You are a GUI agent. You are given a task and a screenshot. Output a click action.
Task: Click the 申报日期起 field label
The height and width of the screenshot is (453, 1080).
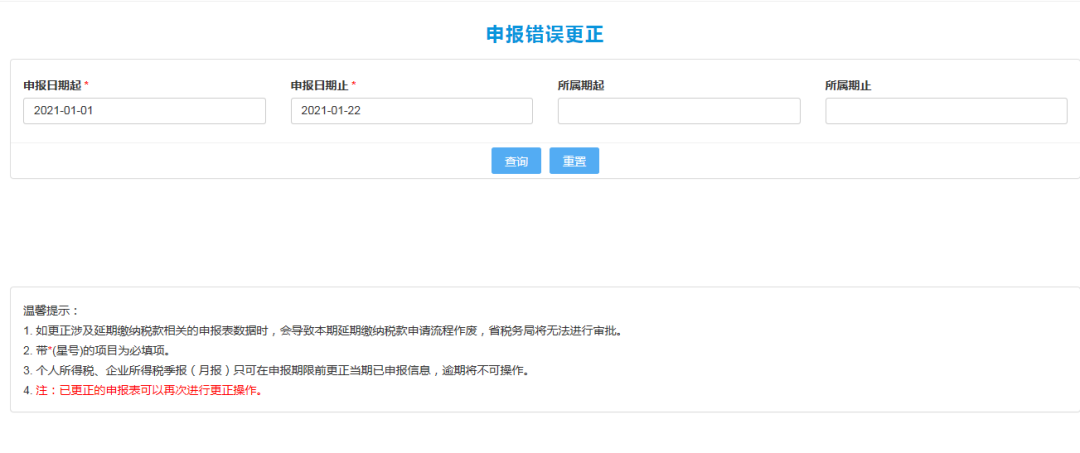point(52,85)
